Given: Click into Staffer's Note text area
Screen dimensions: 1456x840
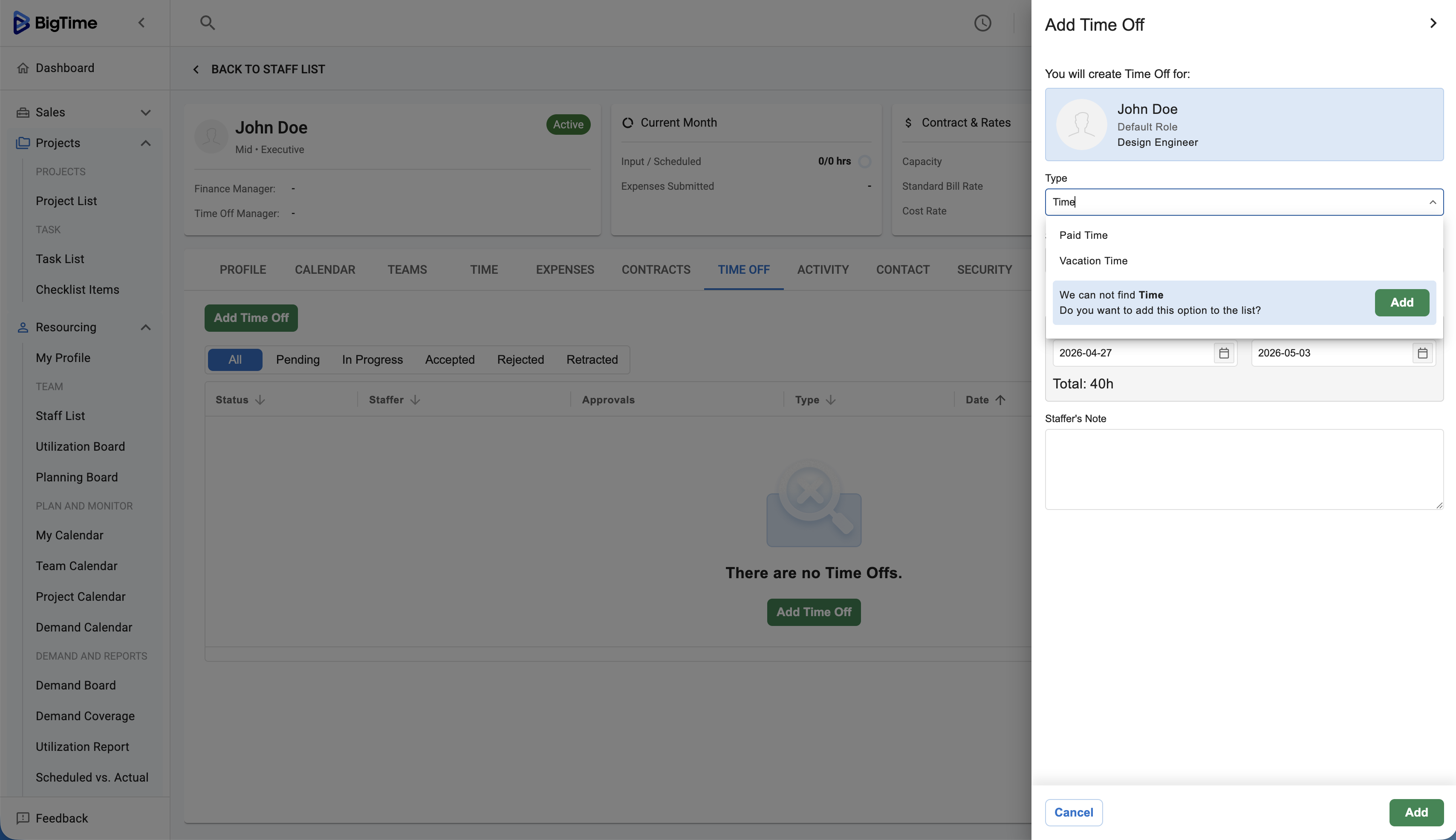Looking at the screenshot, I should pyautogui.click(x=1244, y=469).
